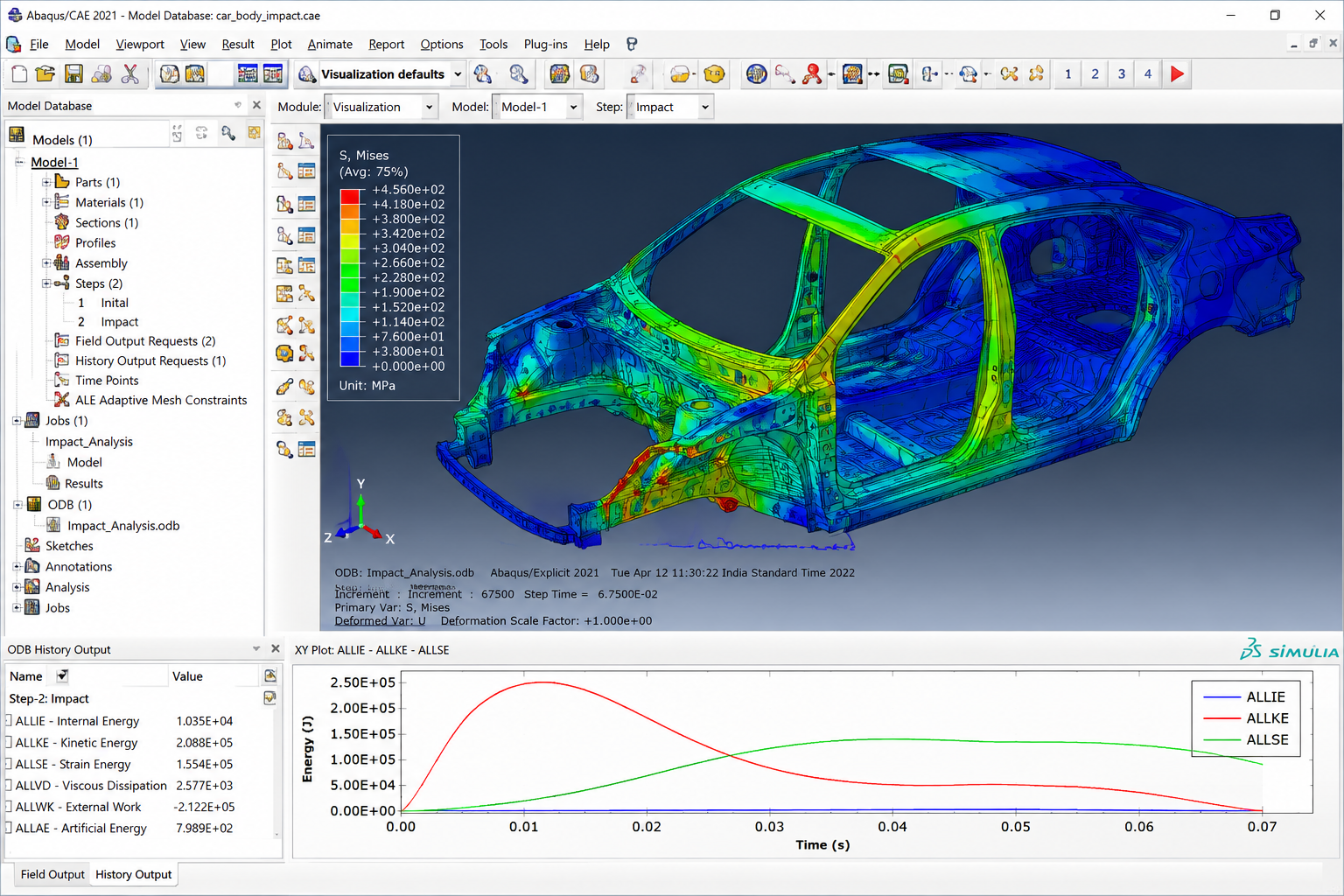Viewport: 1344px width, 896px height.
Task: Click the ALLSE entry in plot legend
Action: [1246, 740]
